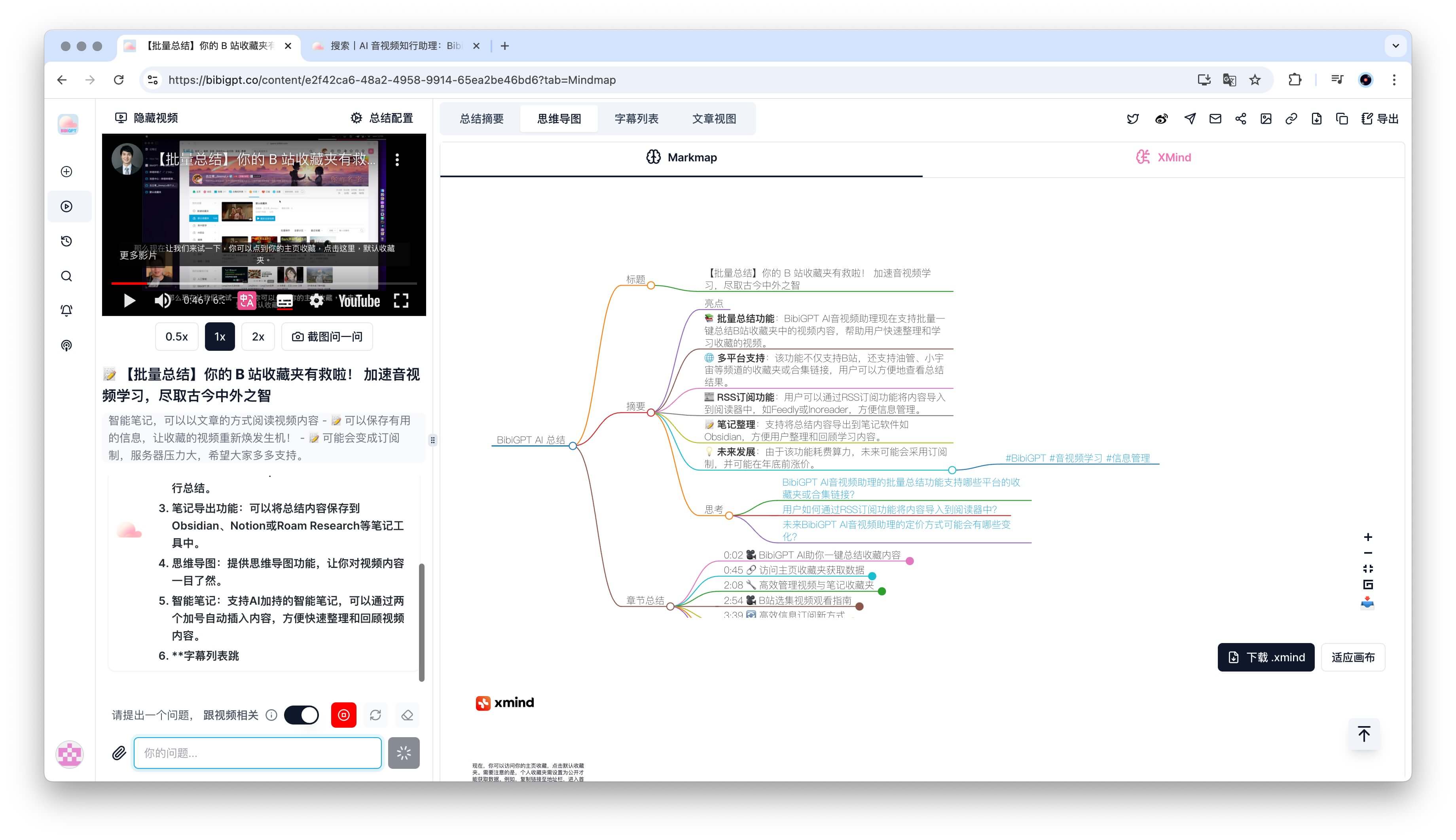
Task: Toggle subtitles in the video player
Action: pyautogui.click(x=284, y=301)
